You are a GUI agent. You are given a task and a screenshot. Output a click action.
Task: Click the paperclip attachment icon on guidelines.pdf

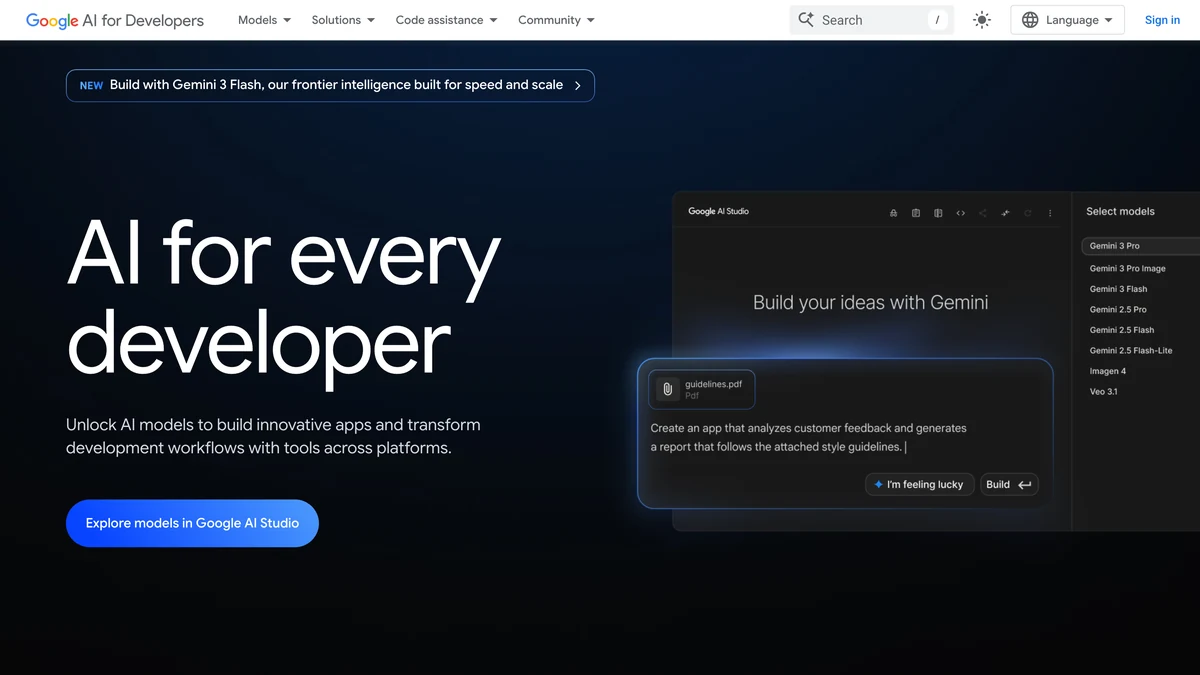[x=668, y=390]
